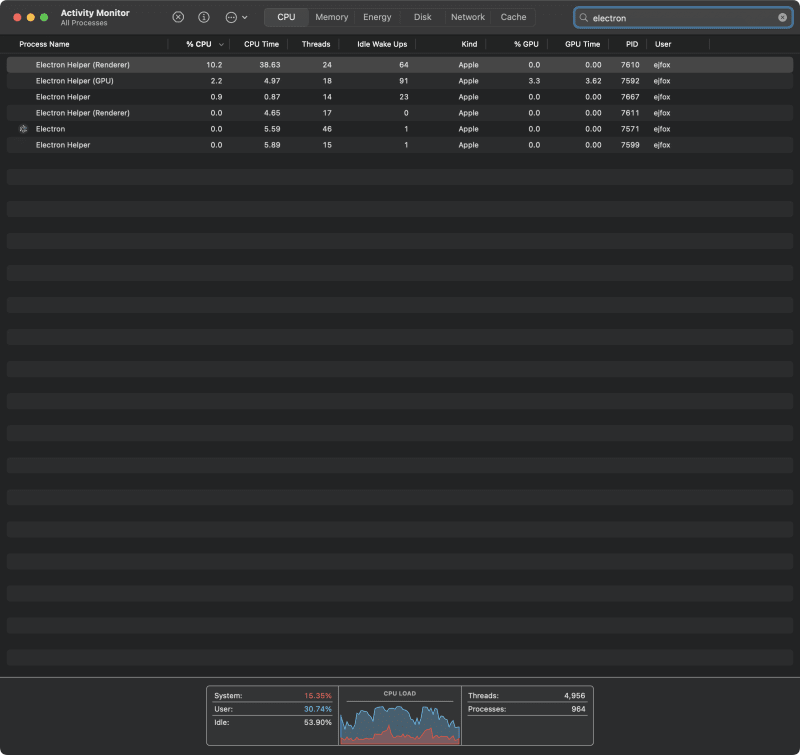Click the gear icon next to Electron process

pos(22,128)
